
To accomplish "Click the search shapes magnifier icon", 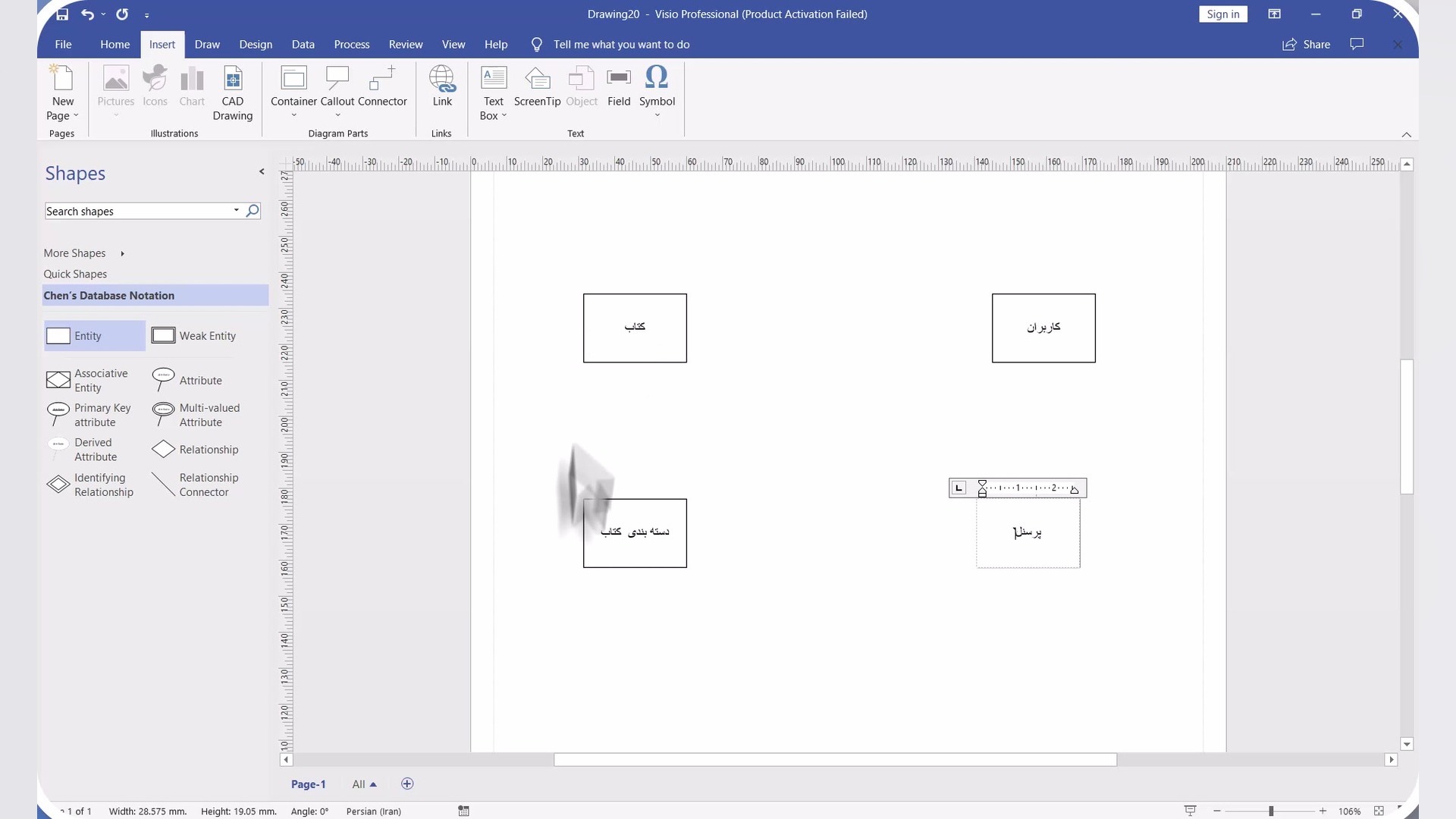I will pos(253,211).
